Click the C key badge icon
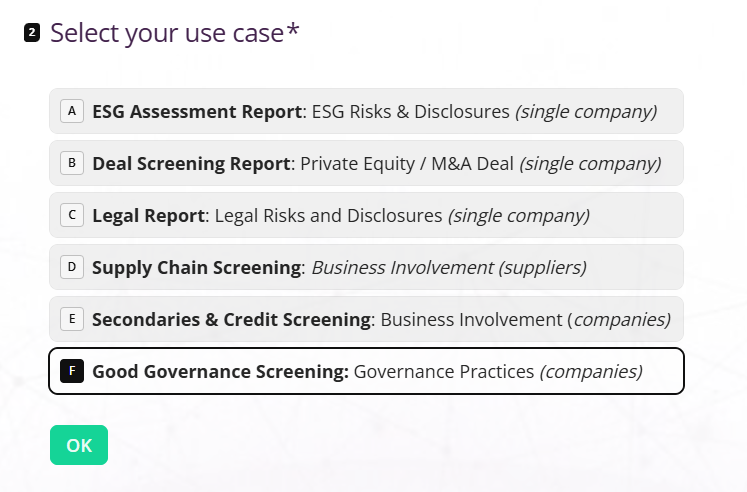Screen dimensions: 747x492 [x=72, y=215]
